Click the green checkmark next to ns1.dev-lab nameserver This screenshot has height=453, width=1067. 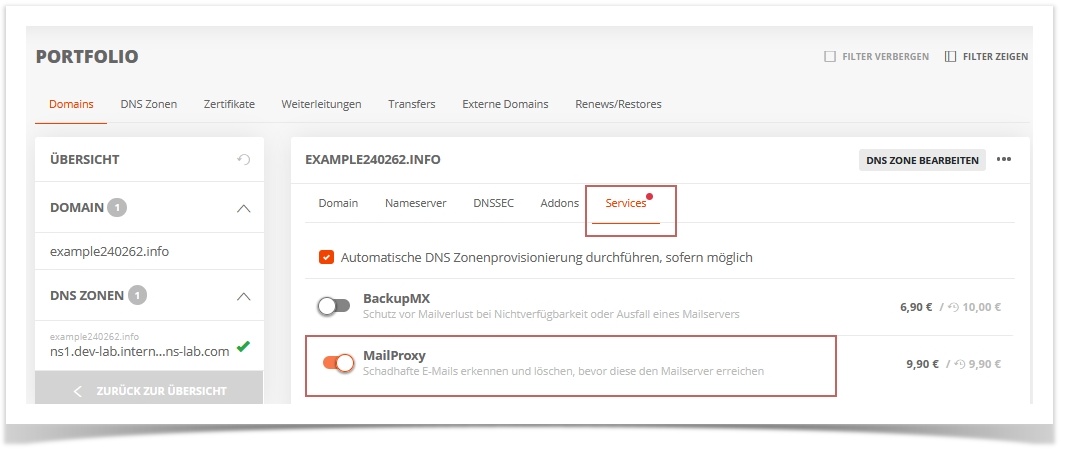(243, 347)
